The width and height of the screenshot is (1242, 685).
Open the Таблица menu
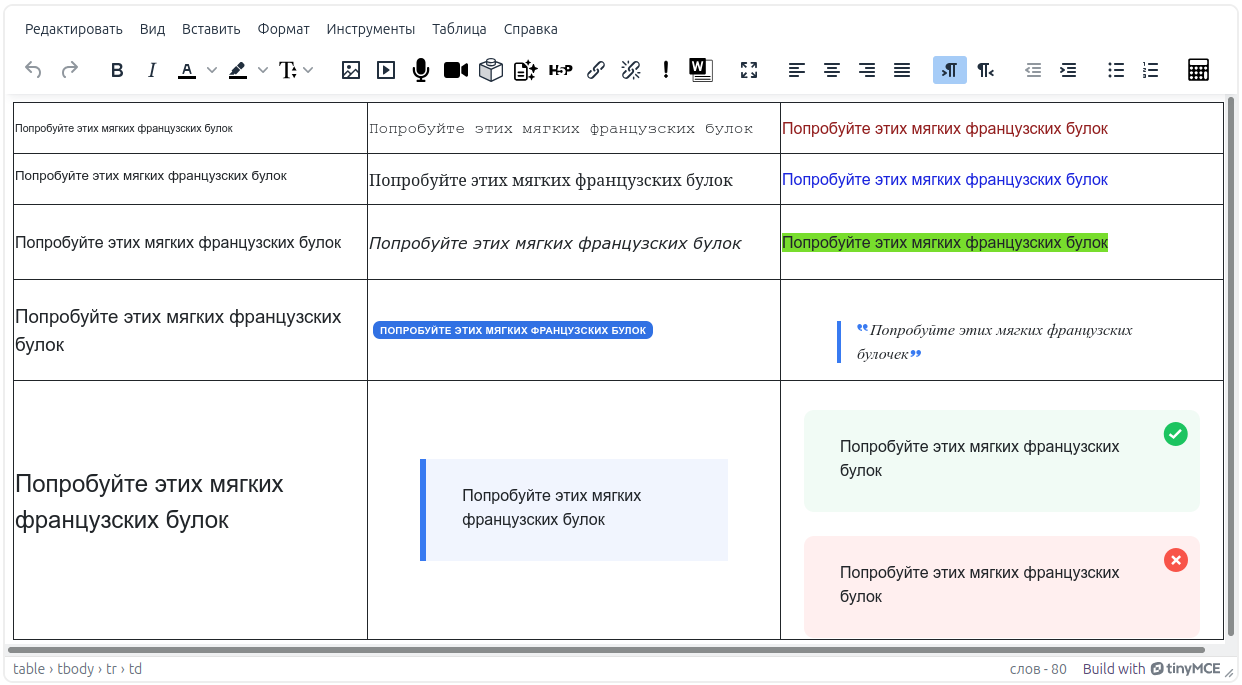[459, 29]
